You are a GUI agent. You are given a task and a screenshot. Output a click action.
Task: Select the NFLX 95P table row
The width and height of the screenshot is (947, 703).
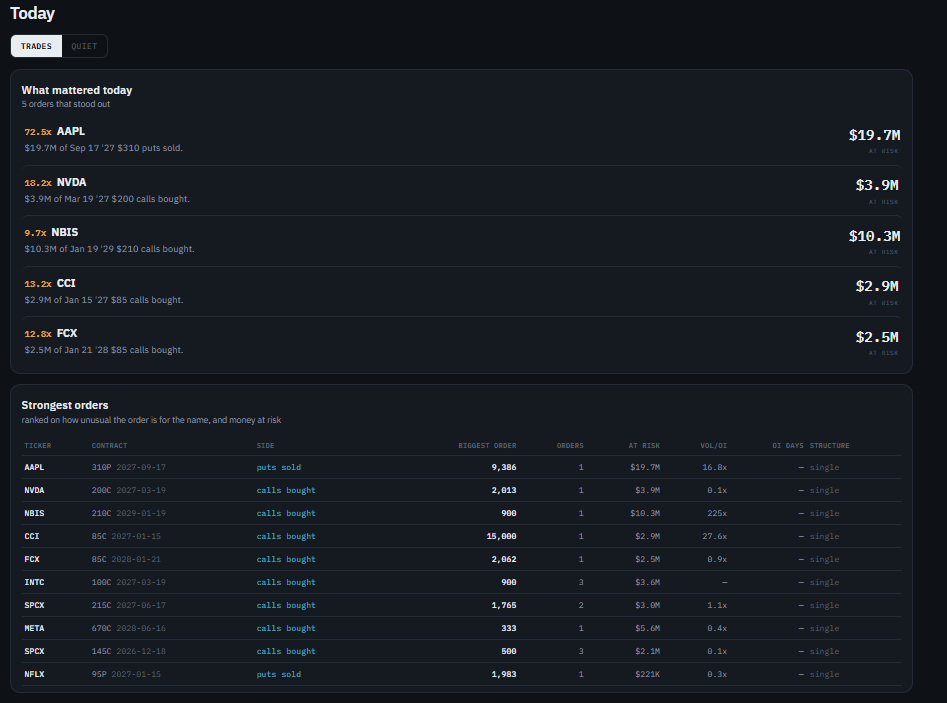[461, 674]
